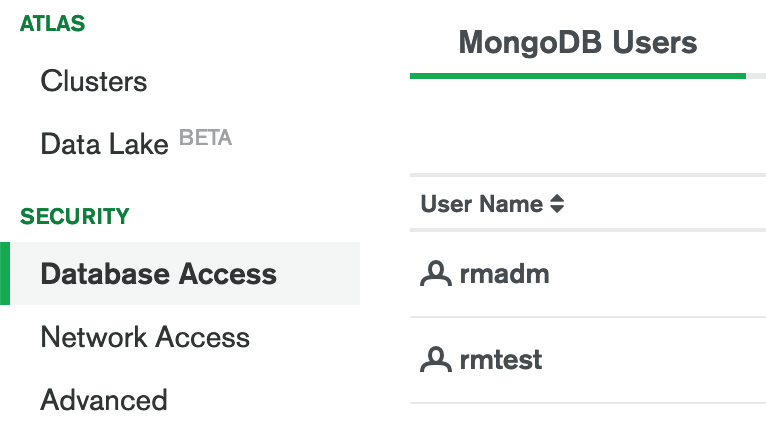Click the blank area above the User Name header
Viewport: 766px width, 430px height.
coord(588,126)
